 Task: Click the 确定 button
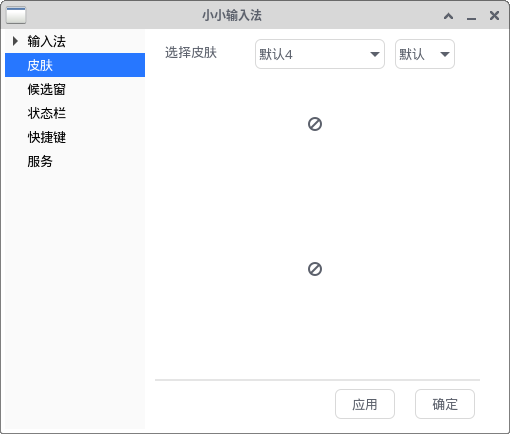(x=445, y=404)
